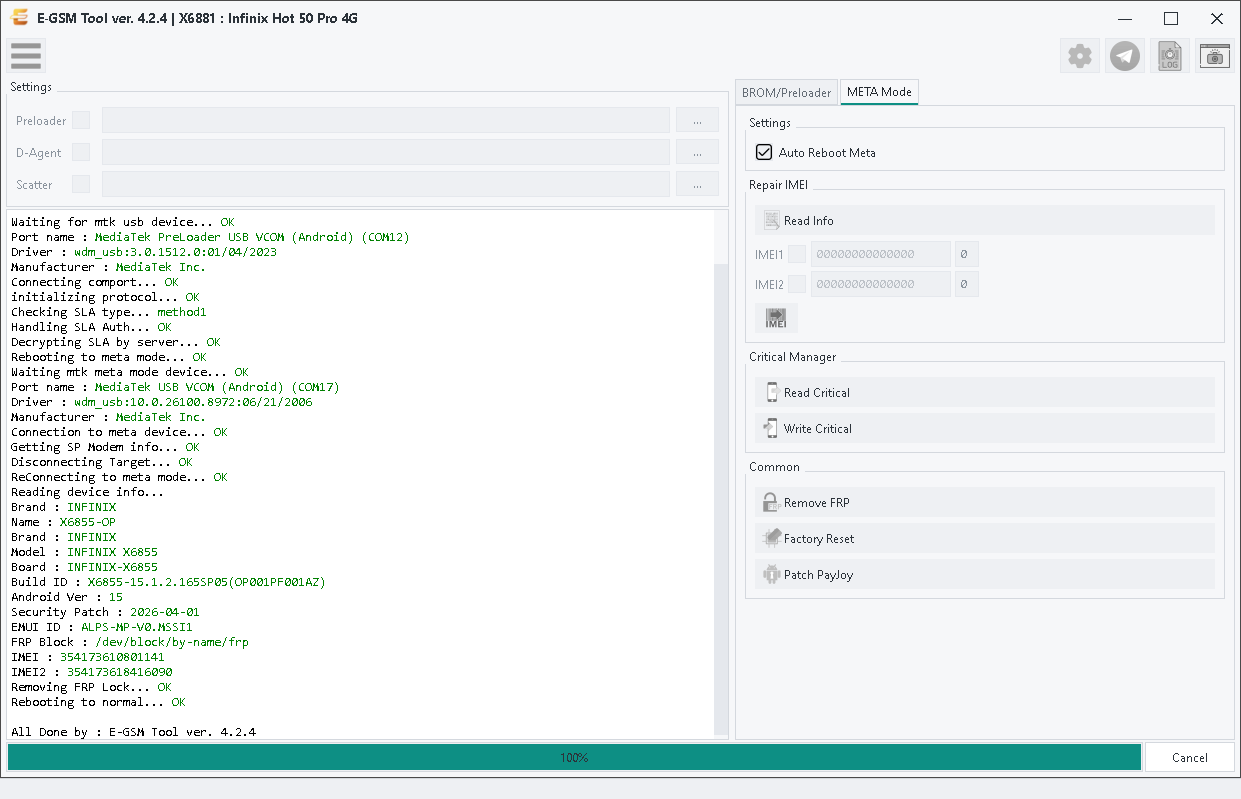
Task: Toggle the D-Agent checkbox
Action: click(x=81, y=152)
